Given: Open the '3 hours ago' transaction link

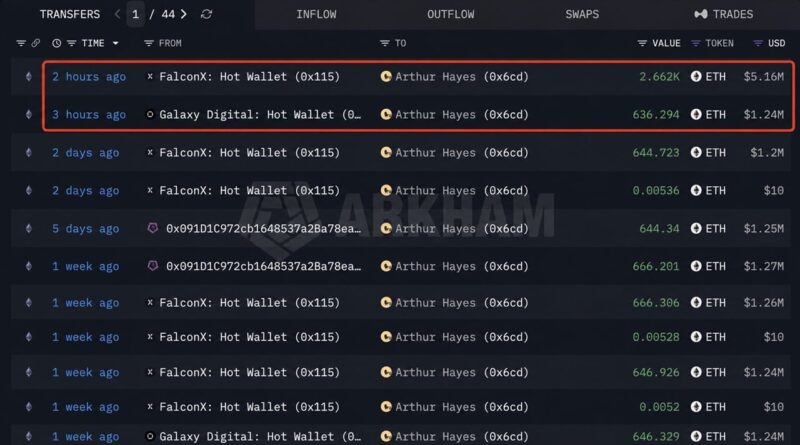Looking at the screenshot, I should [x=89, y=114].
